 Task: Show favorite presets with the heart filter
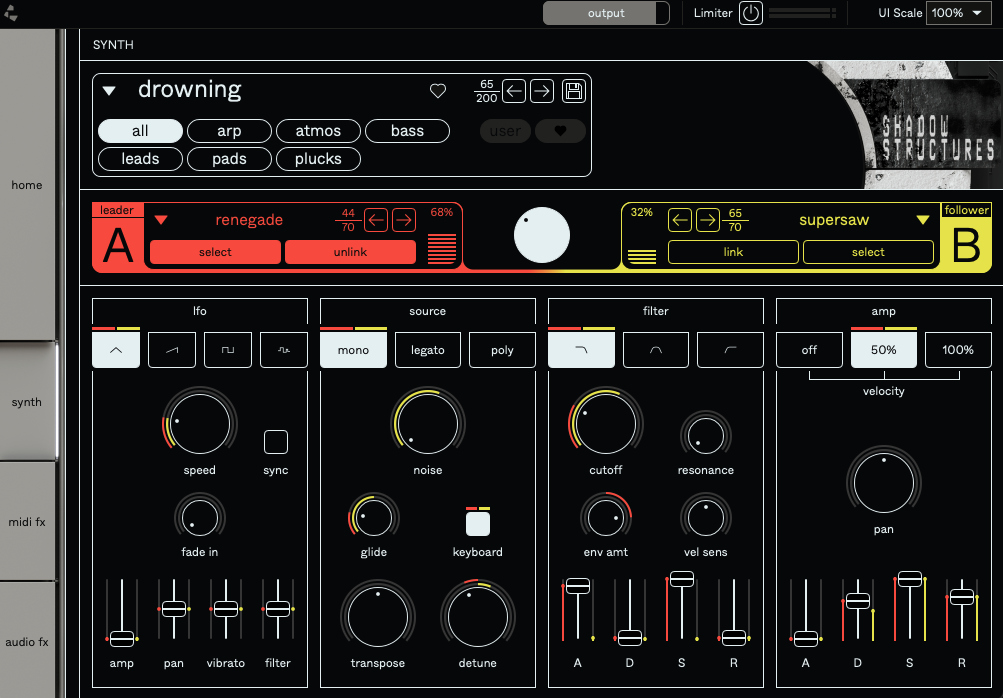point(560,131)
